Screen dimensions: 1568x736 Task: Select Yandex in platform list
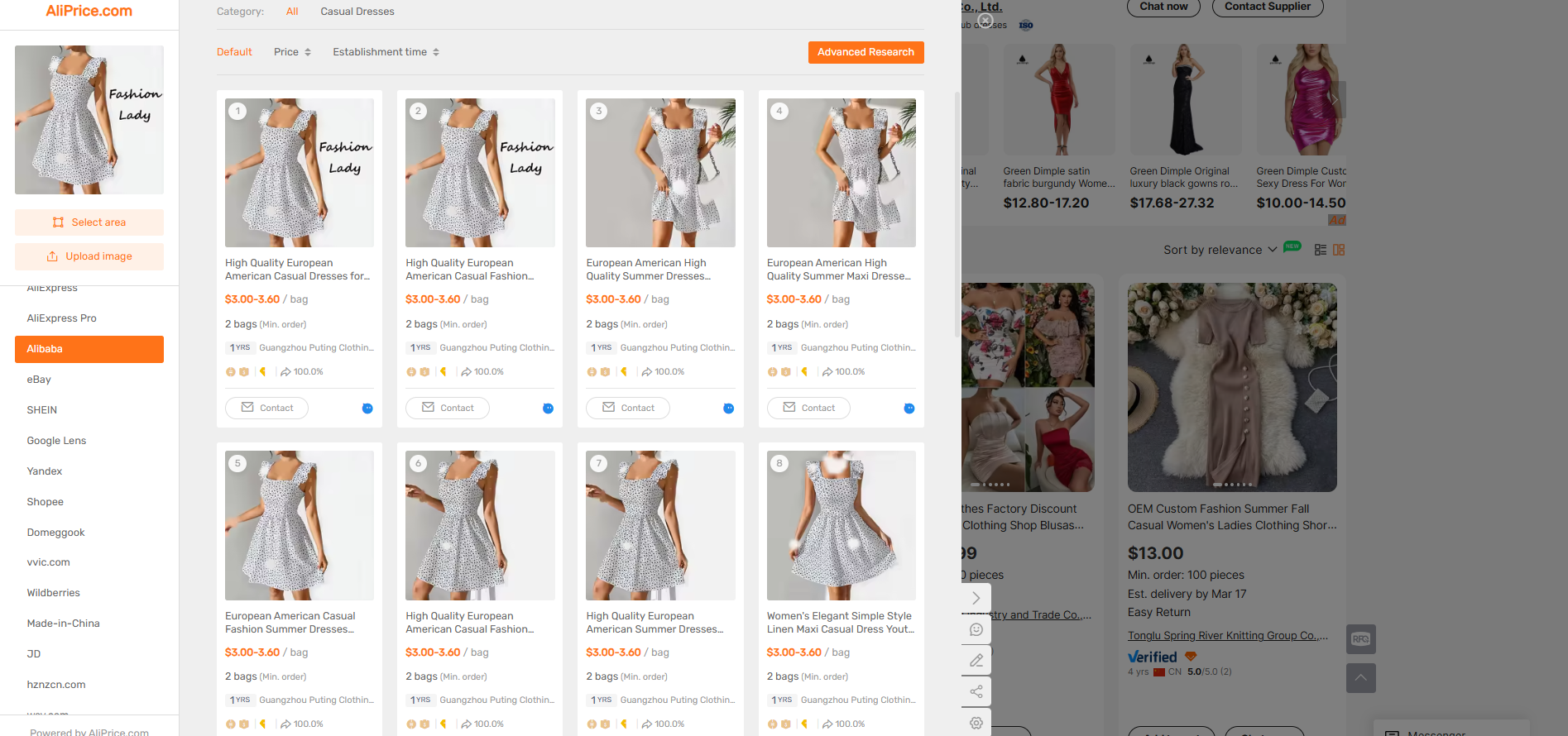89,471
